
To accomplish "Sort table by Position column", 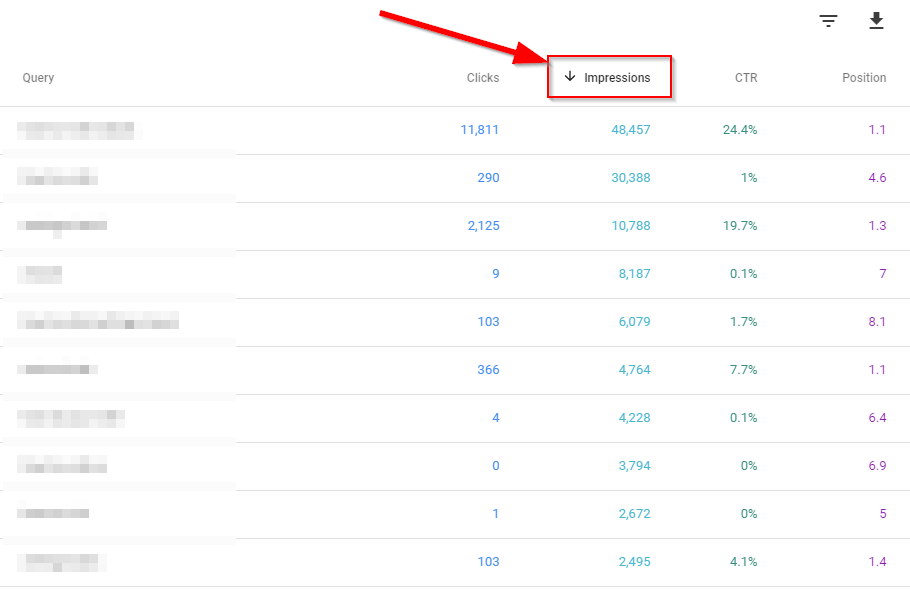I will pos(863,78).
